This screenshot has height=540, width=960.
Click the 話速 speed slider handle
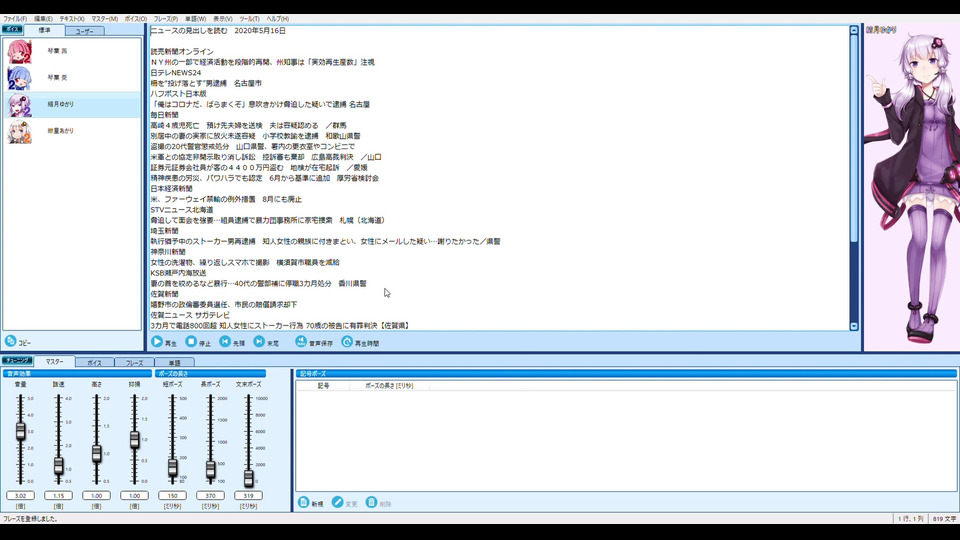(x=58, y=466)
